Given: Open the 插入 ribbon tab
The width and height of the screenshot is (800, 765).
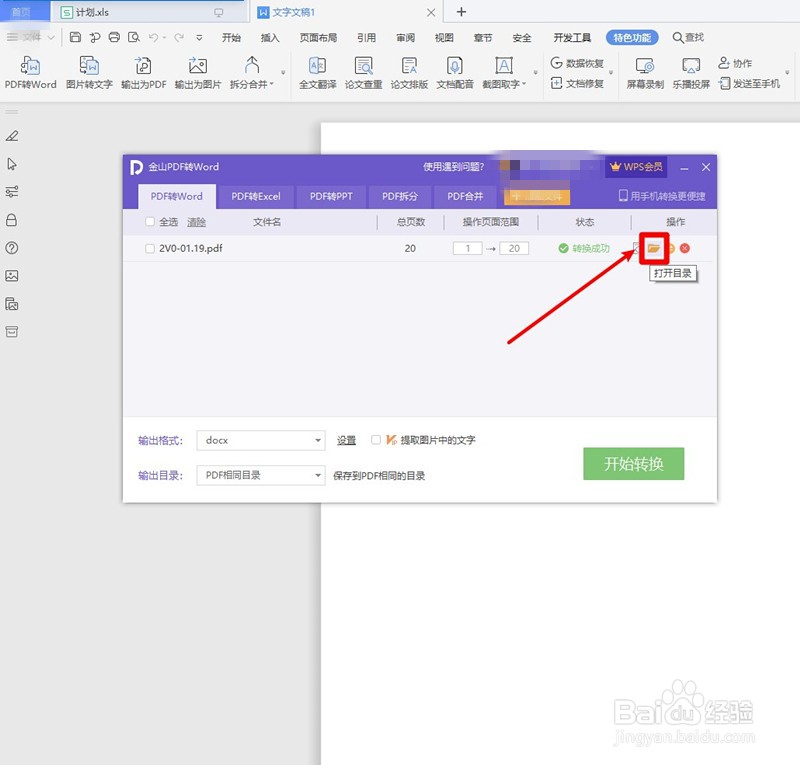Looking at the screenshot, I should (270, 38).
